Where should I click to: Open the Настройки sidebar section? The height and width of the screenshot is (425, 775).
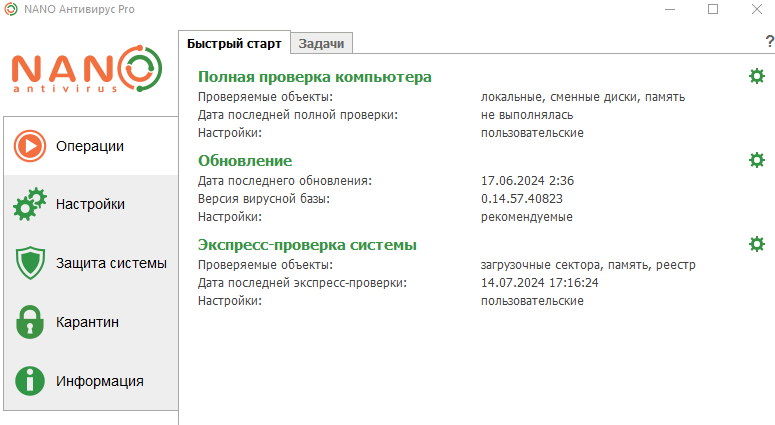click(90, 205)
